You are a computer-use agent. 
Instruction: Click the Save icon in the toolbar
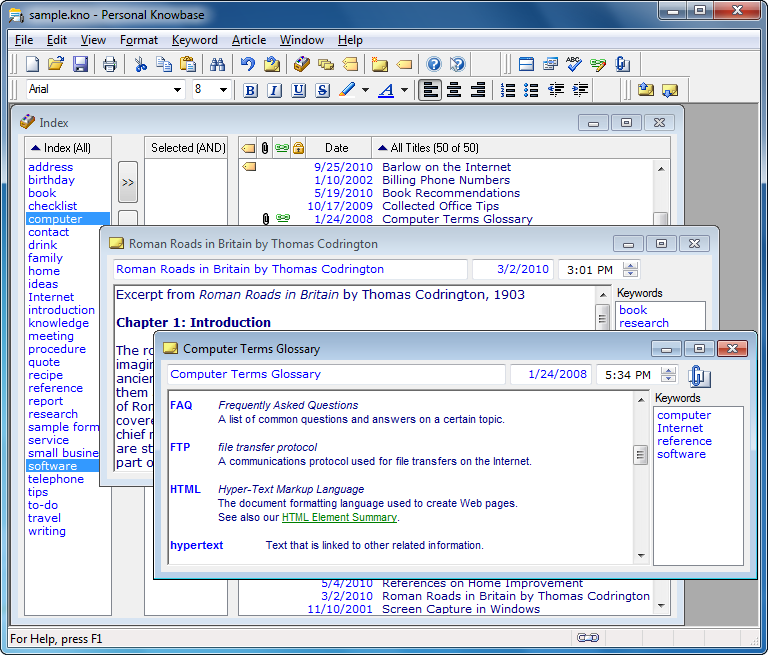tap(81, 65)
